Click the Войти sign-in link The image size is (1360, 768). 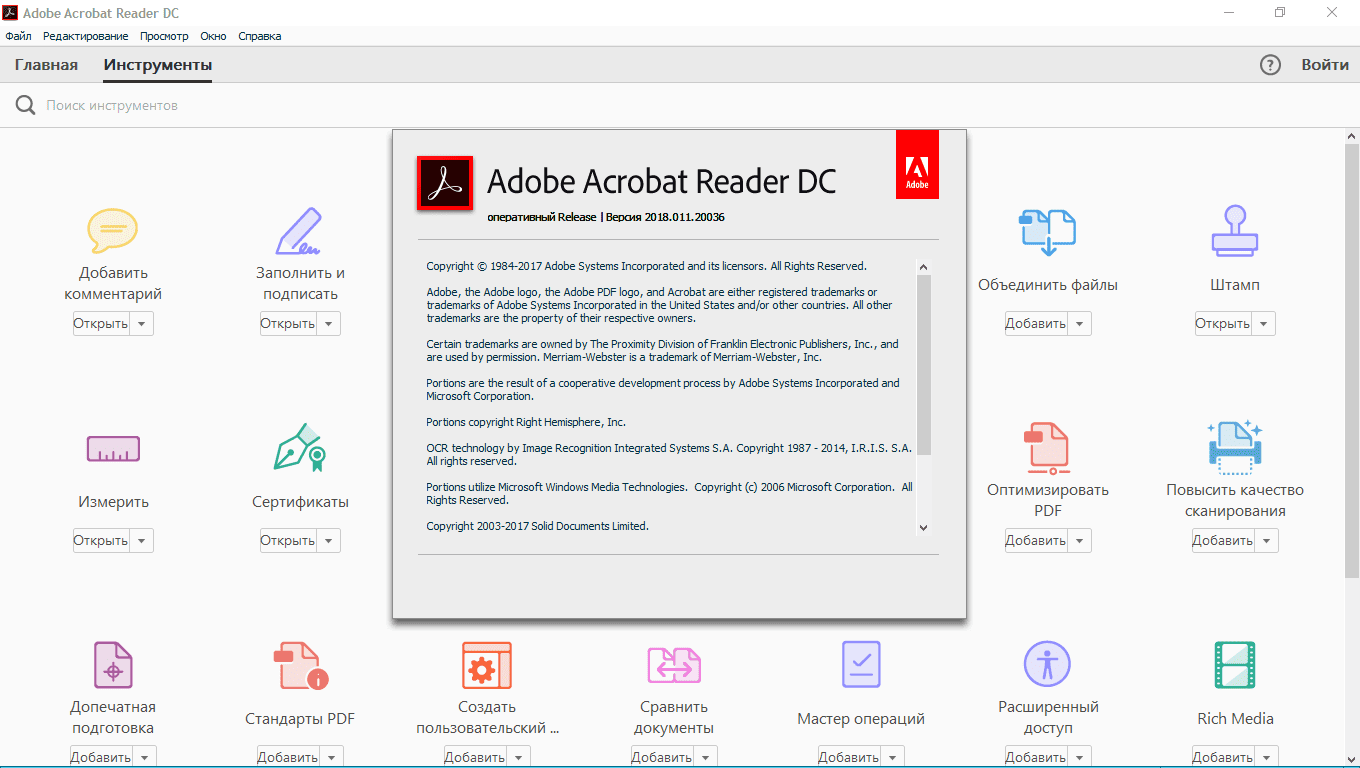click(1324, 65)
